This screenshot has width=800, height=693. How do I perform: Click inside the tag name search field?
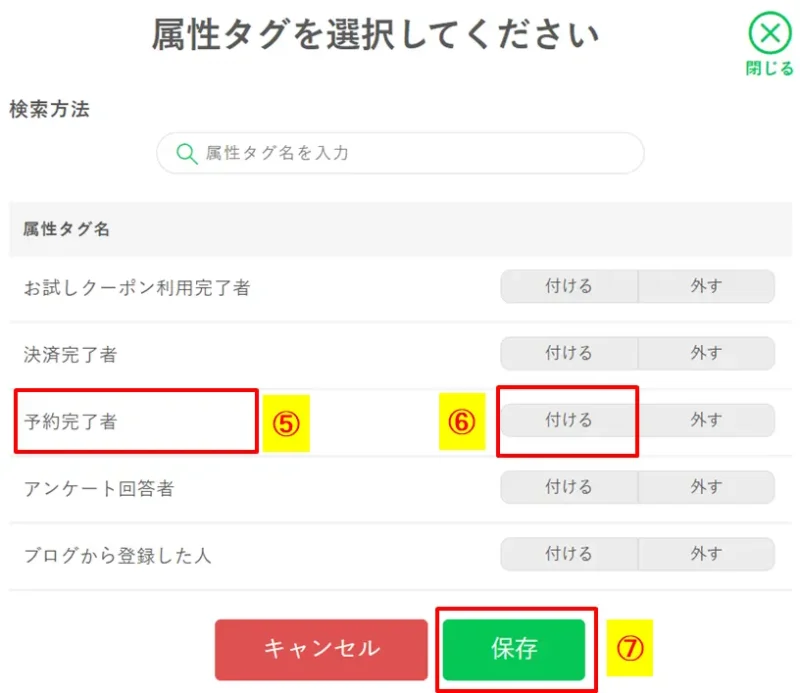(x=400, y=152)
